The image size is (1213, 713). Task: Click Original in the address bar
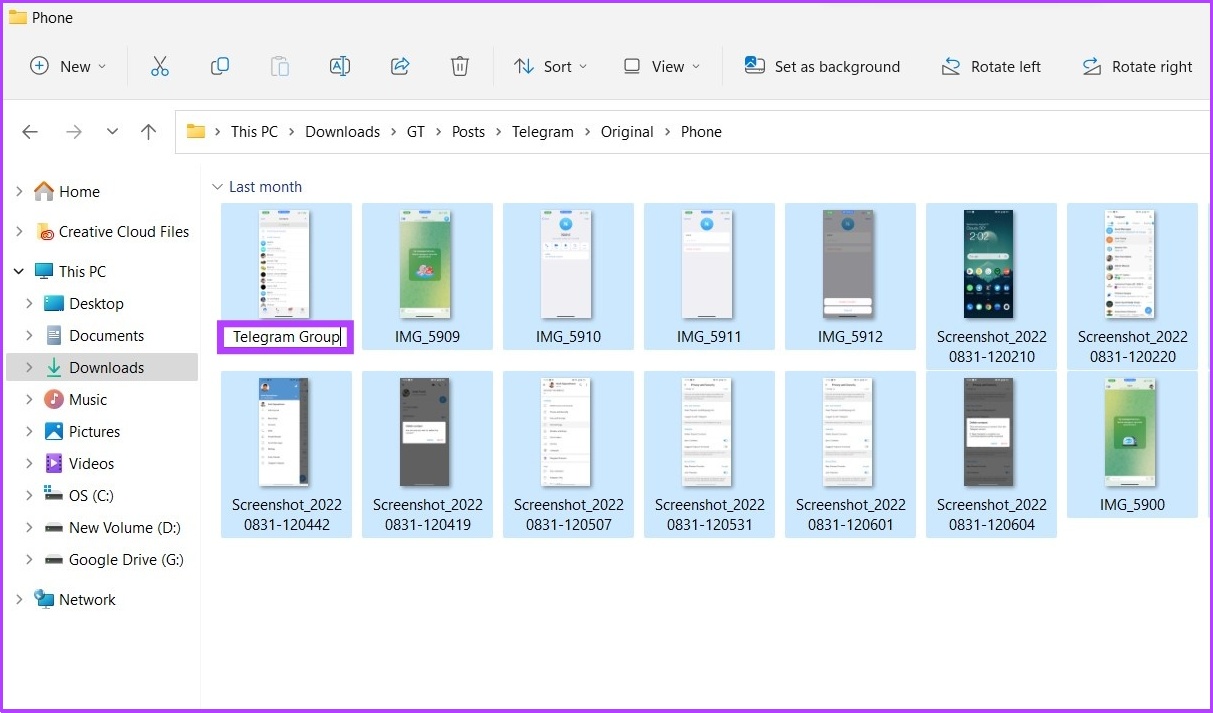[x=627, y=132]
